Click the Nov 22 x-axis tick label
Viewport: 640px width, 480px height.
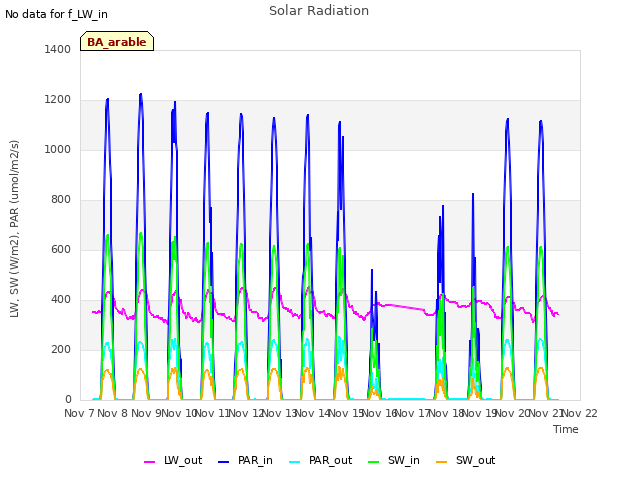pyautogui.click(x=580, y=413)
